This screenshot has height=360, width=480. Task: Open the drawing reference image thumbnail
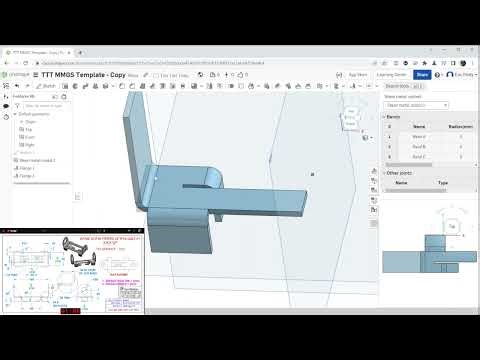click(x=73, y=273)
